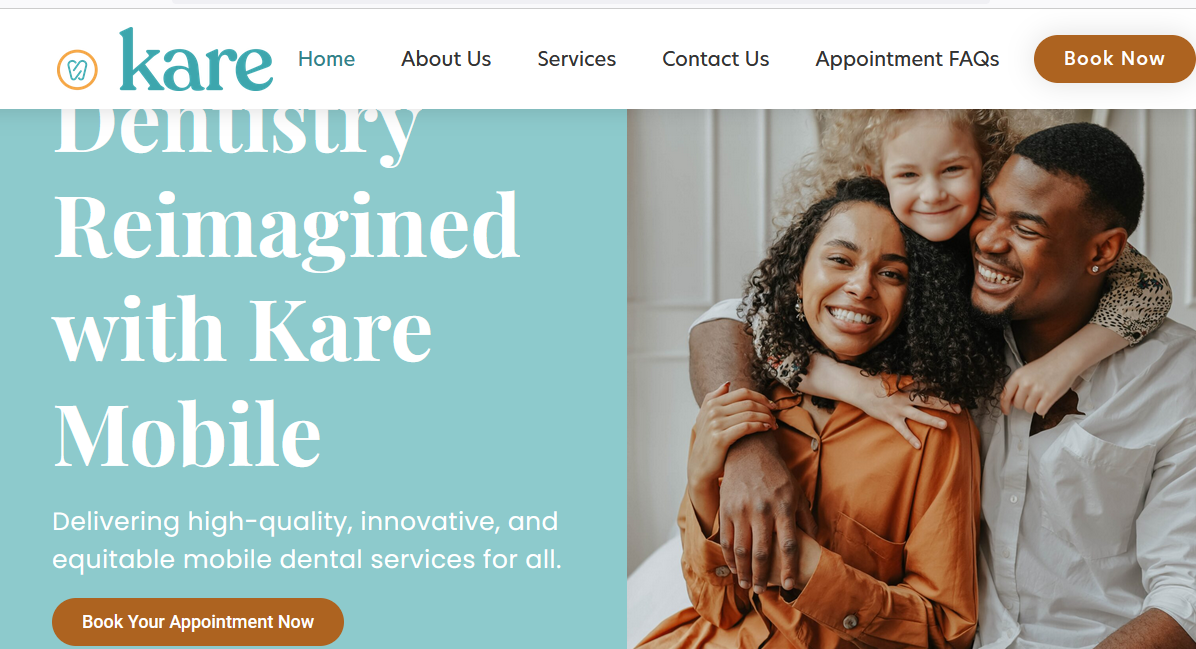
Task: Click the man in the white shirt
Action: pyautogui.click(x=1083, y=381)
